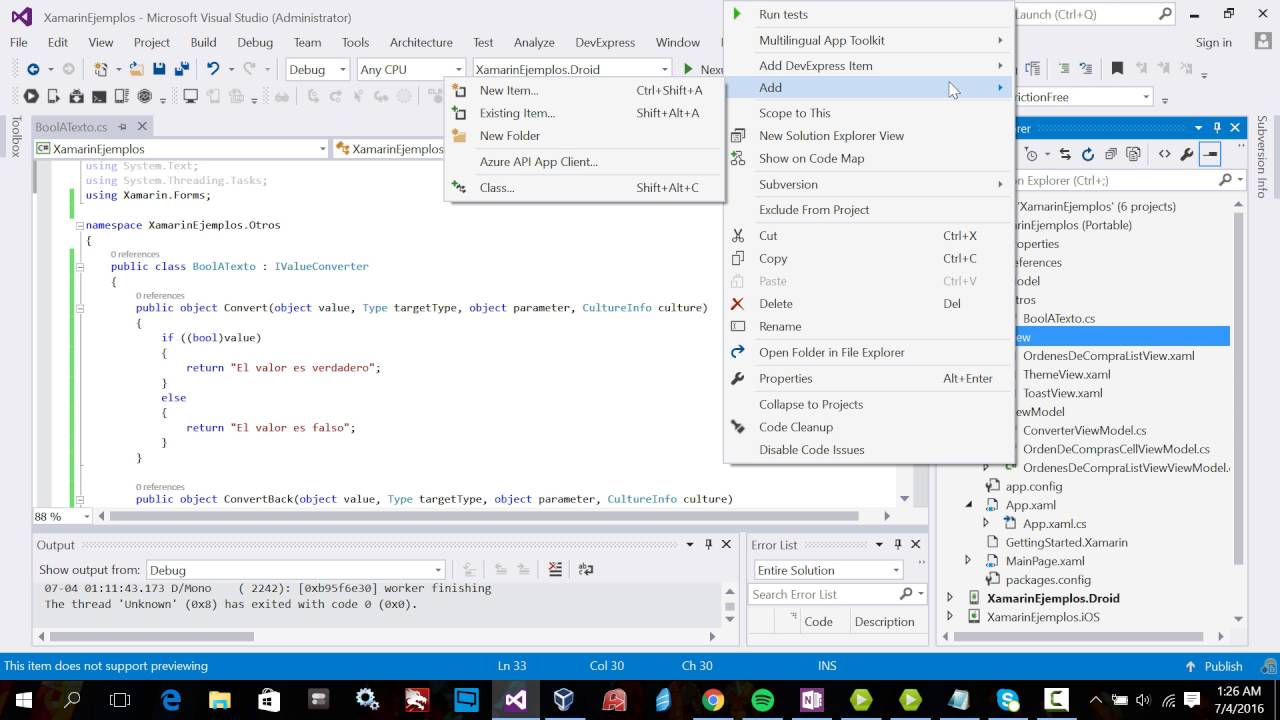Click the Sign in link
This screenshot has height=720, width=1280.
[x=1213, y=42]
